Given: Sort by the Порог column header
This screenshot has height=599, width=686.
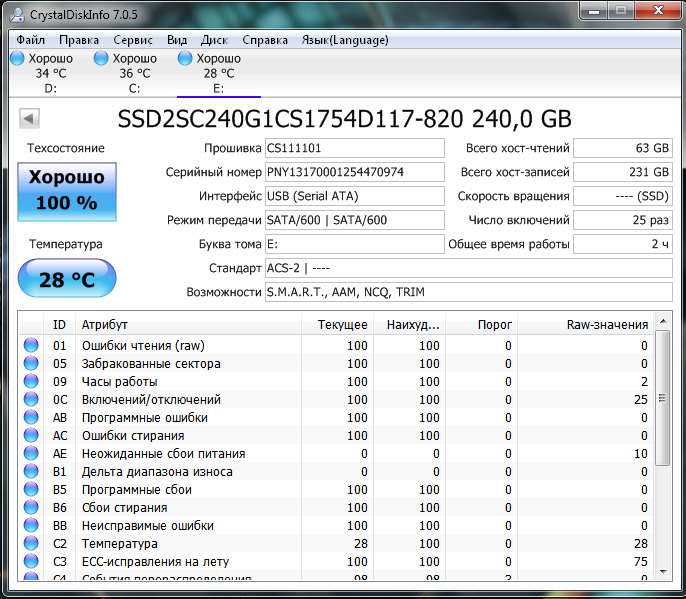Looking at the screenshot, I should pyautogui.click(x=481, y=325).
